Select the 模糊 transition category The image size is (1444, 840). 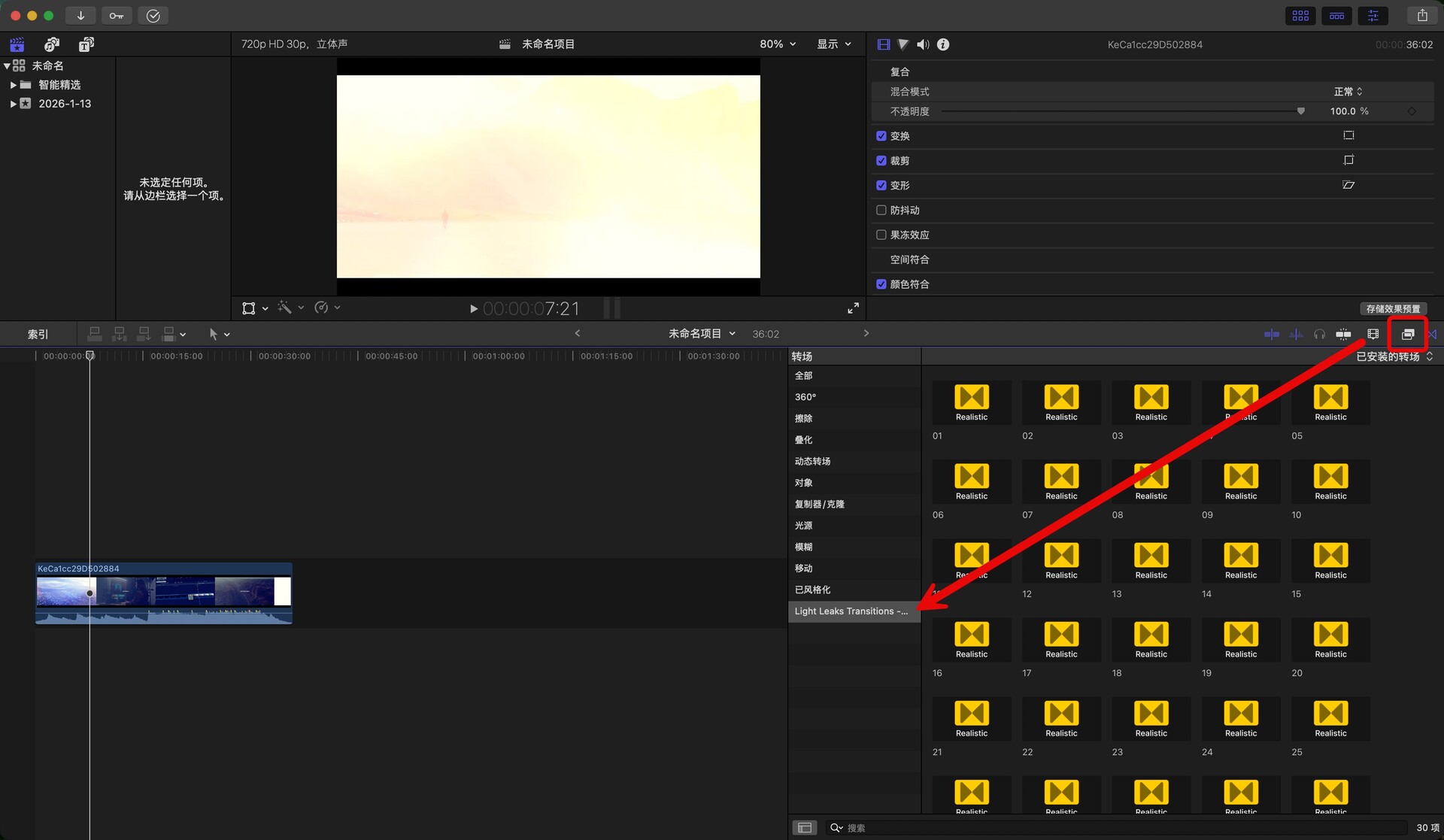[x=804, y=547]
